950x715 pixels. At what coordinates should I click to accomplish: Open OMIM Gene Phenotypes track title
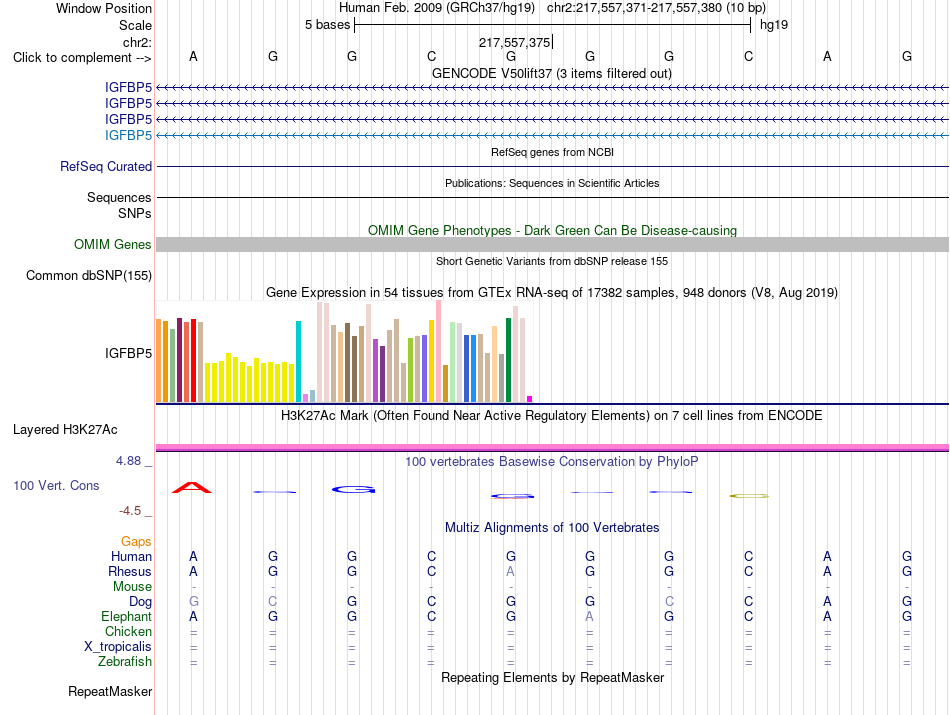pos(552,231)
